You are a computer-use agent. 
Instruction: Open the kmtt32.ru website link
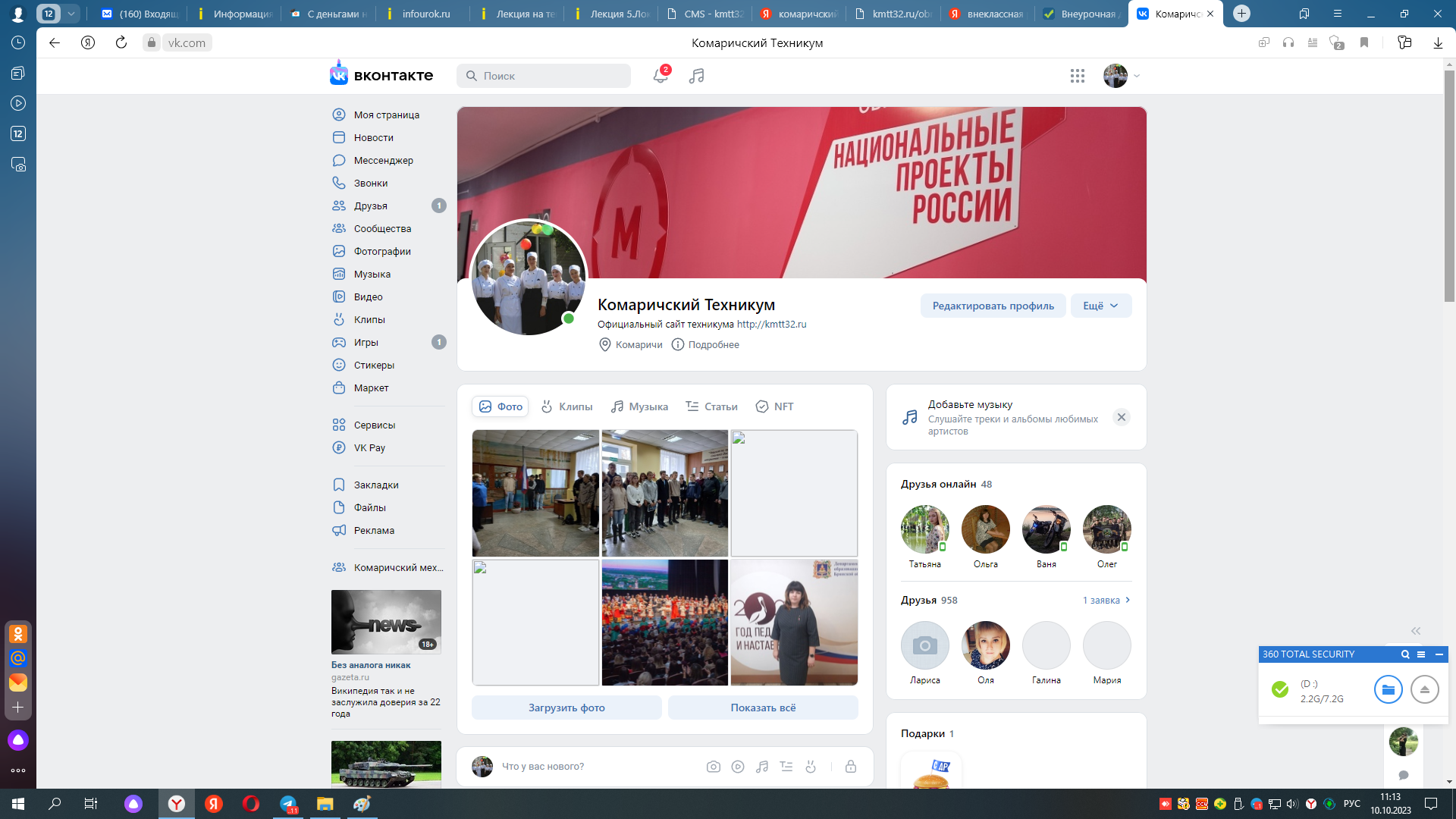pyautogui.click(x=771, y=324)
